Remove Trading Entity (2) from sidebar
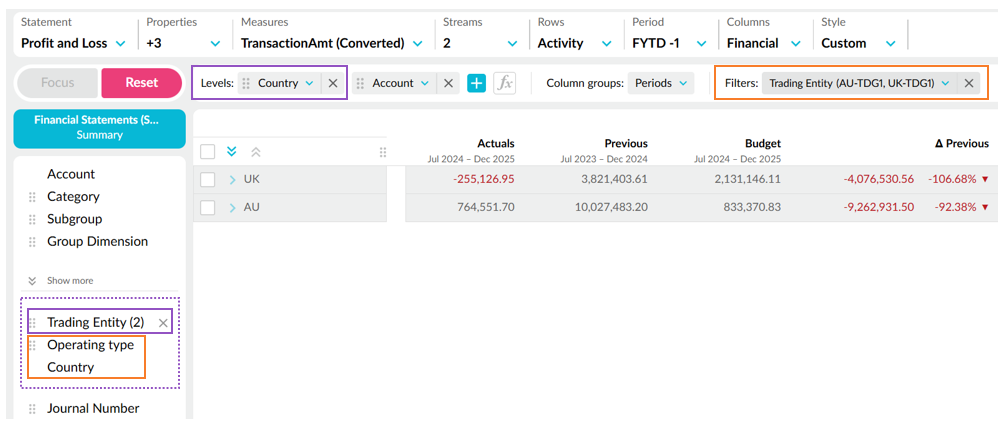 coord(163,323)
